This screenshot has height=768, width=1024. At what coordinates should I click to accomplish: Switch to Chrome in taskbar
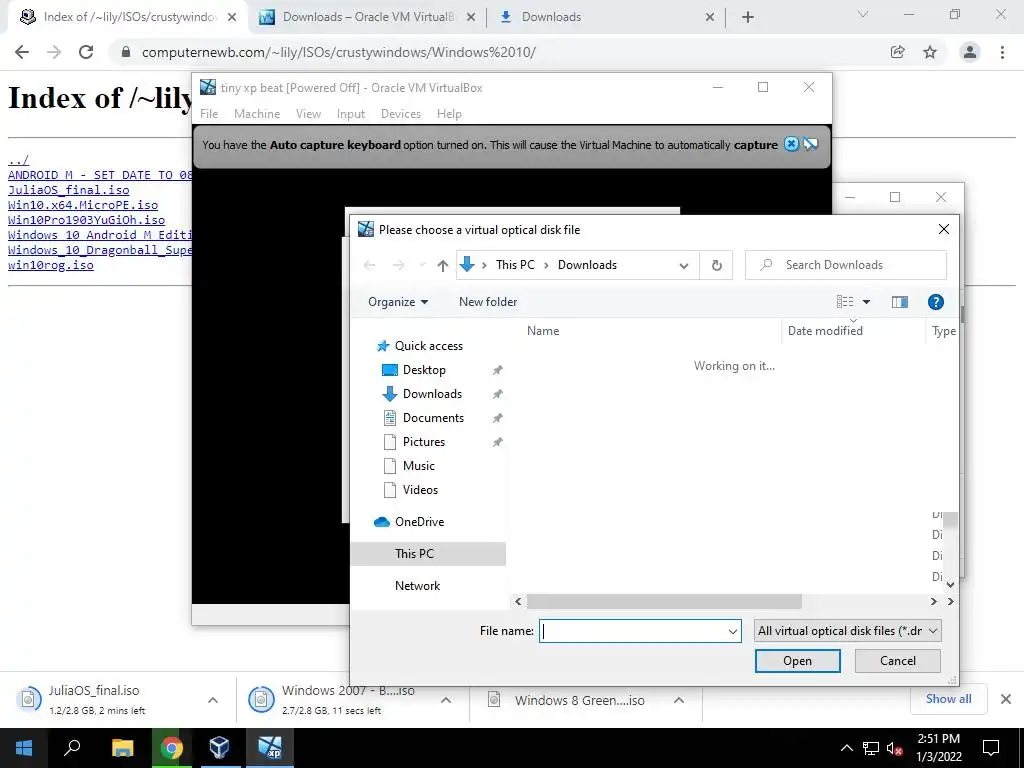tap(171, 748)
